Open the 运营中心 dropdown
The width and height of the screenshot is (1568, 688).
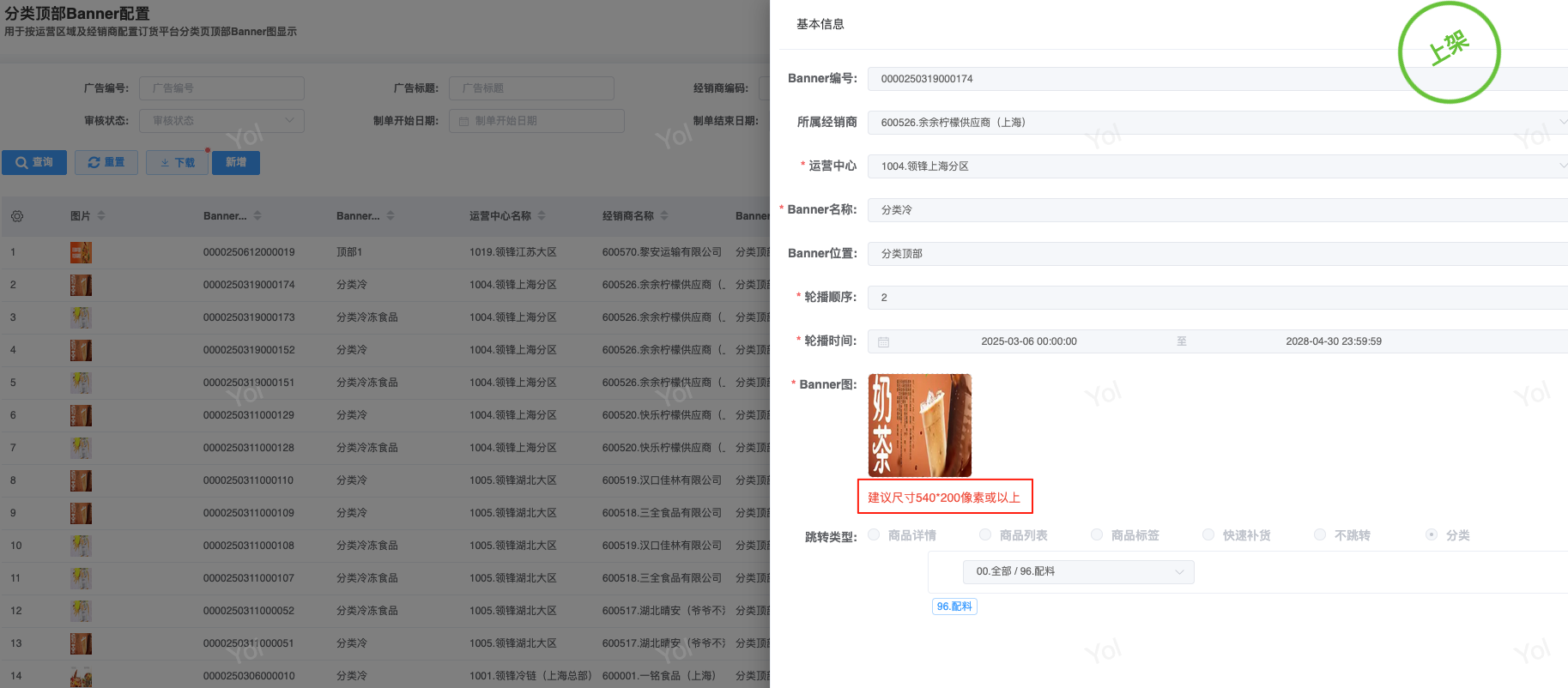coord(1218,166)
